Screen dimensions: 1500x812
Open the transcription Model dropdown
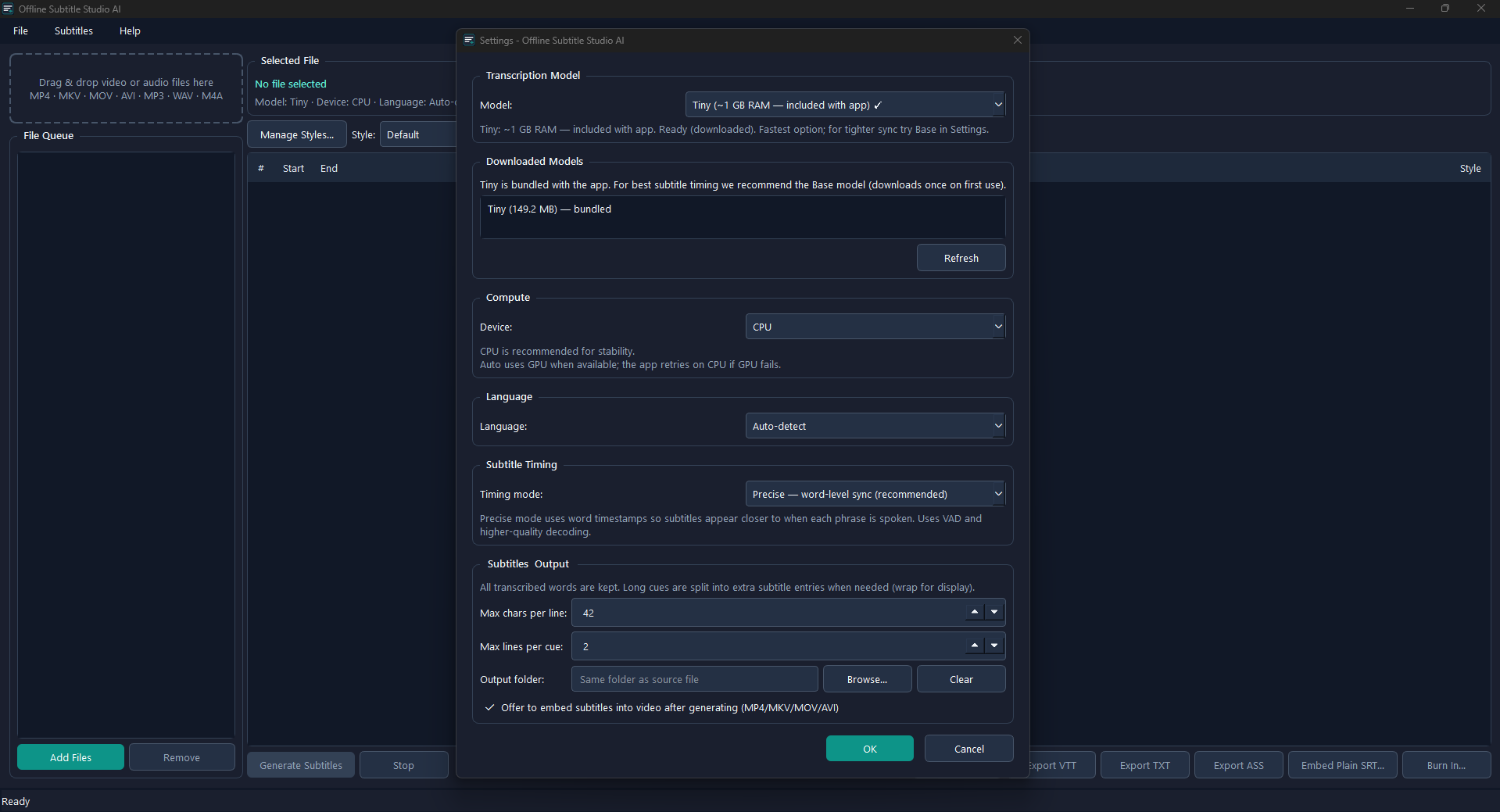pos(845,105)
